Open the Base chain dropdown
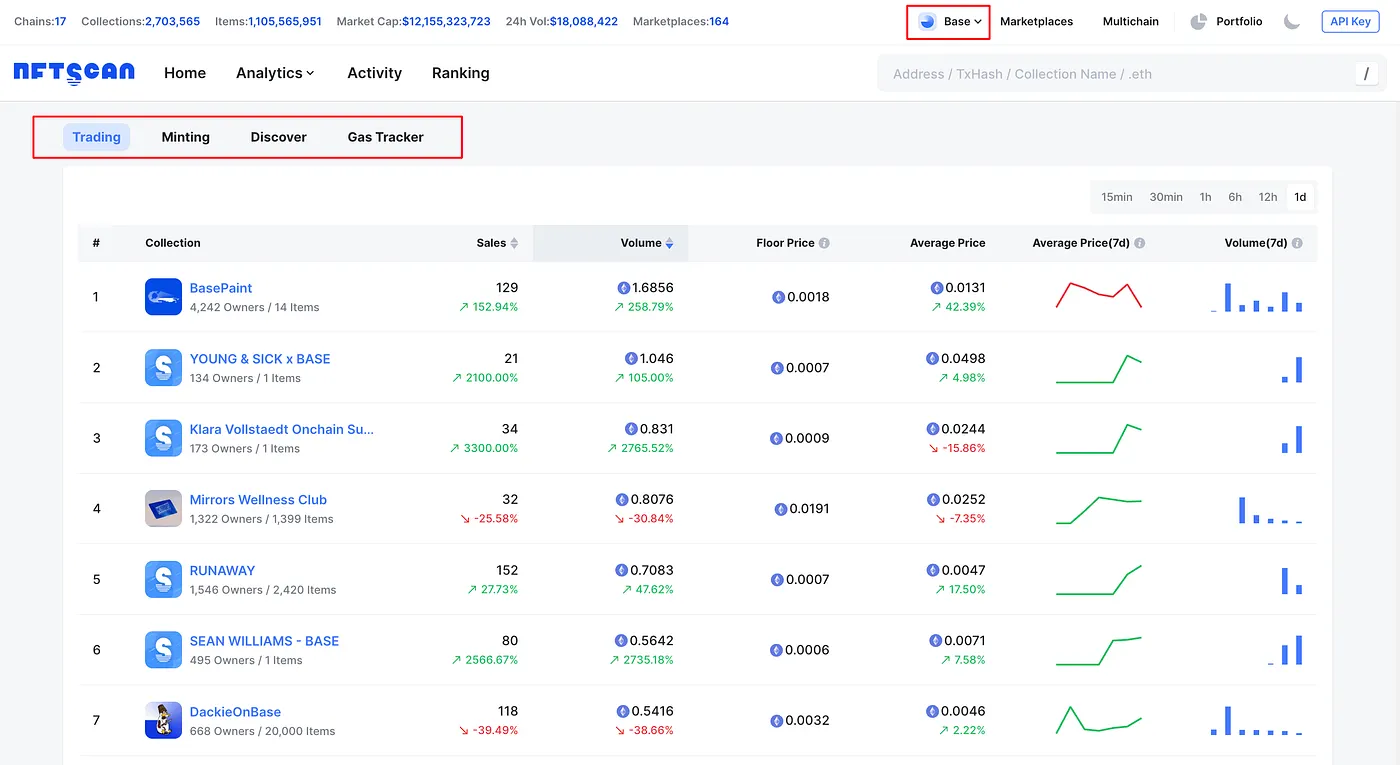This screenshot has width=1400, height=765. point(949,21)
